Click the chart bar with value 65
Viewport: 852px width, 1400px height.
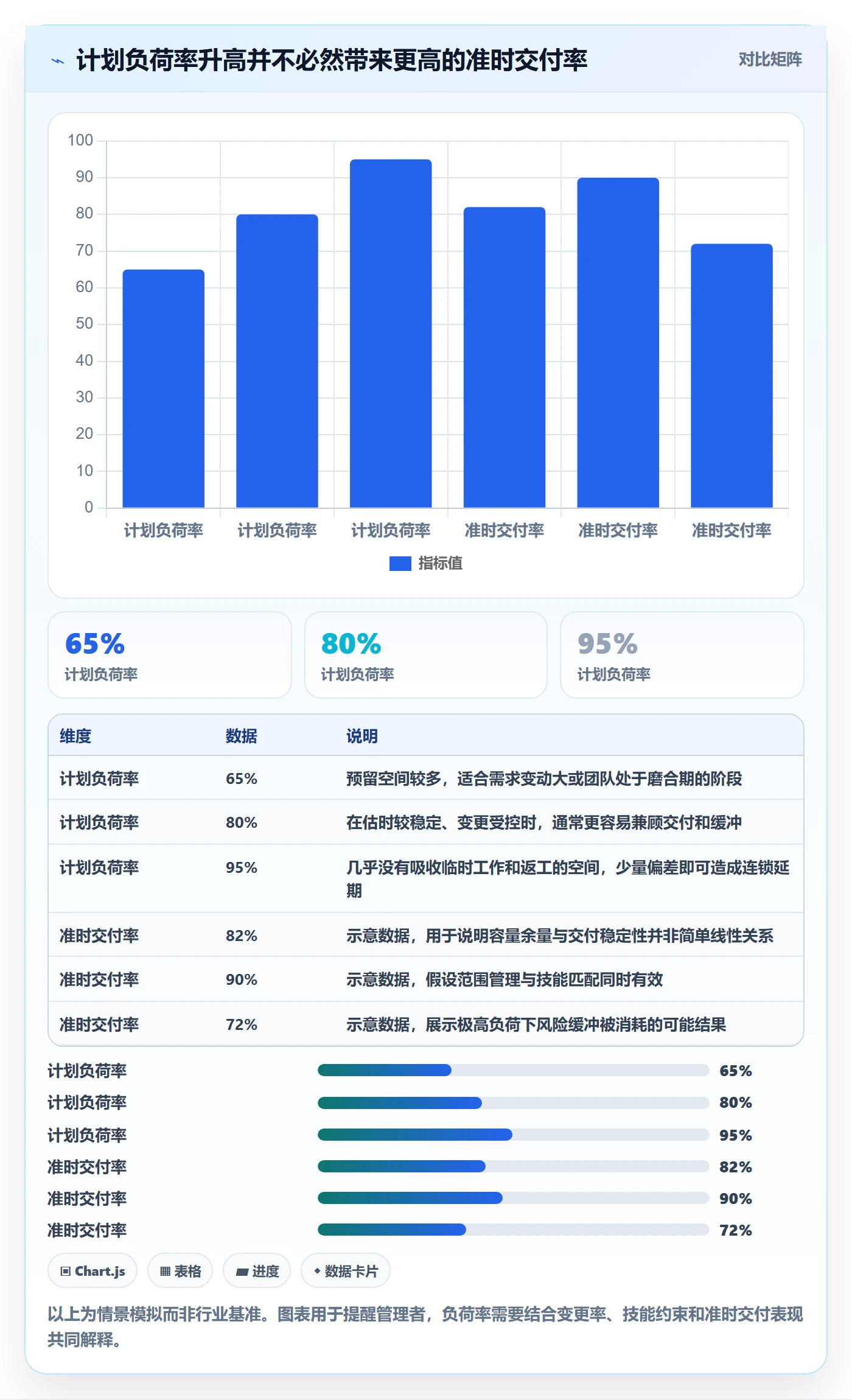[164, 388]
